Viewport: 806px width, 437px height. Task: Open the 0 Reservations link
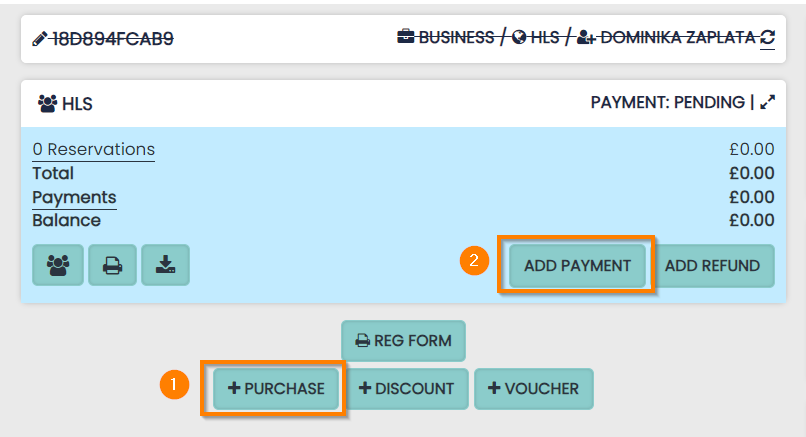click(93, 150)
